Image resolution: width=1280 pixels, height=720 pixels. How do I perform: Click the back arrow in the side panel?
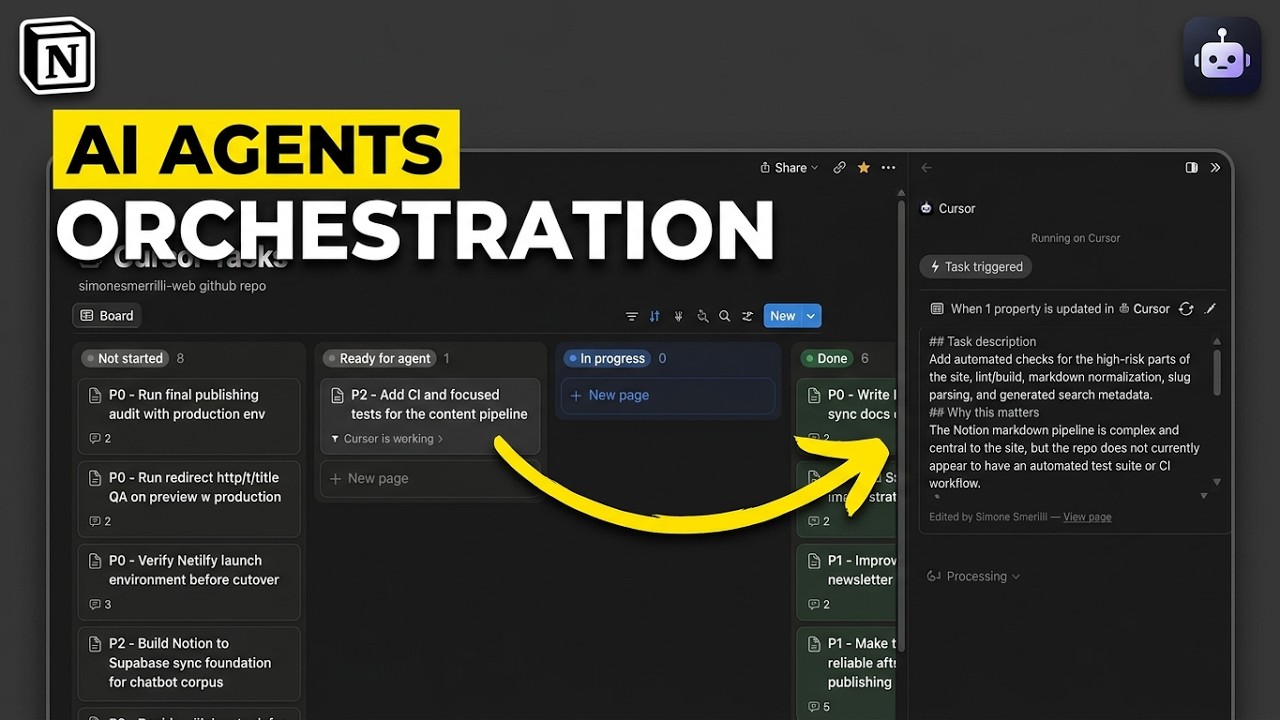point(926,168)
